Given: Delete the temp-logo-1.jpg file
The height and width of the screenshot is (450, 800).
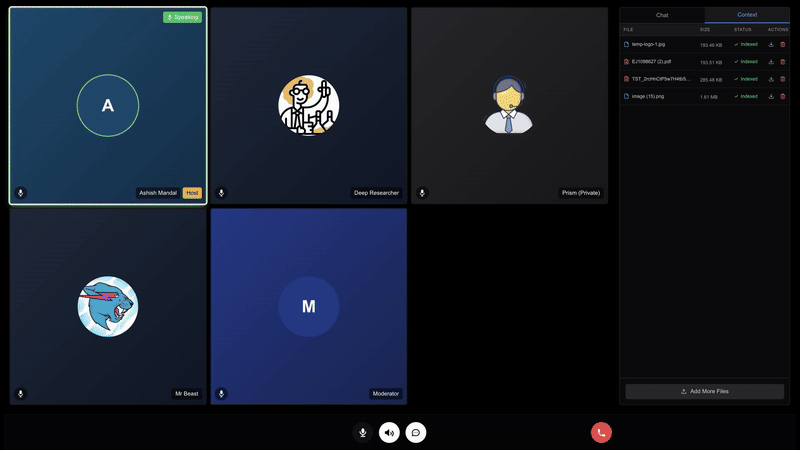Looking at the screenshot, I should click(783, 45).
